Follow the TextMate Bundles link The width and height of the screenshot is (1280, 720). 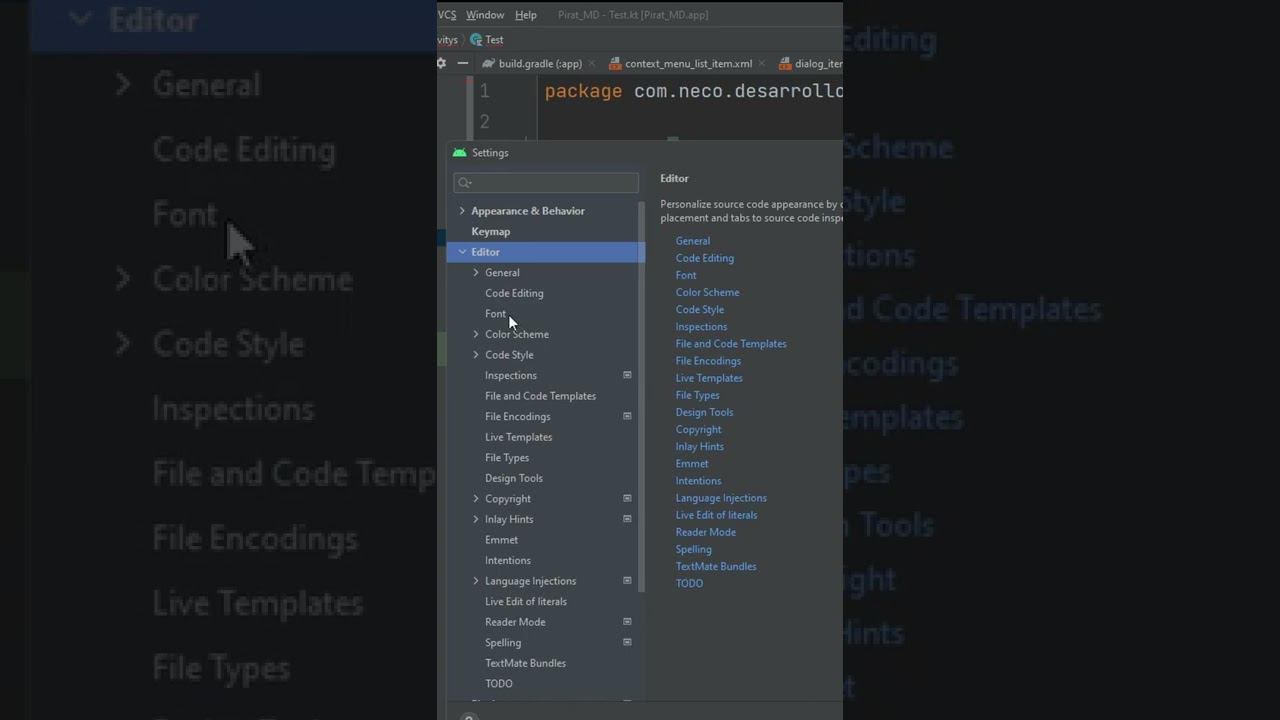point(716,566)
